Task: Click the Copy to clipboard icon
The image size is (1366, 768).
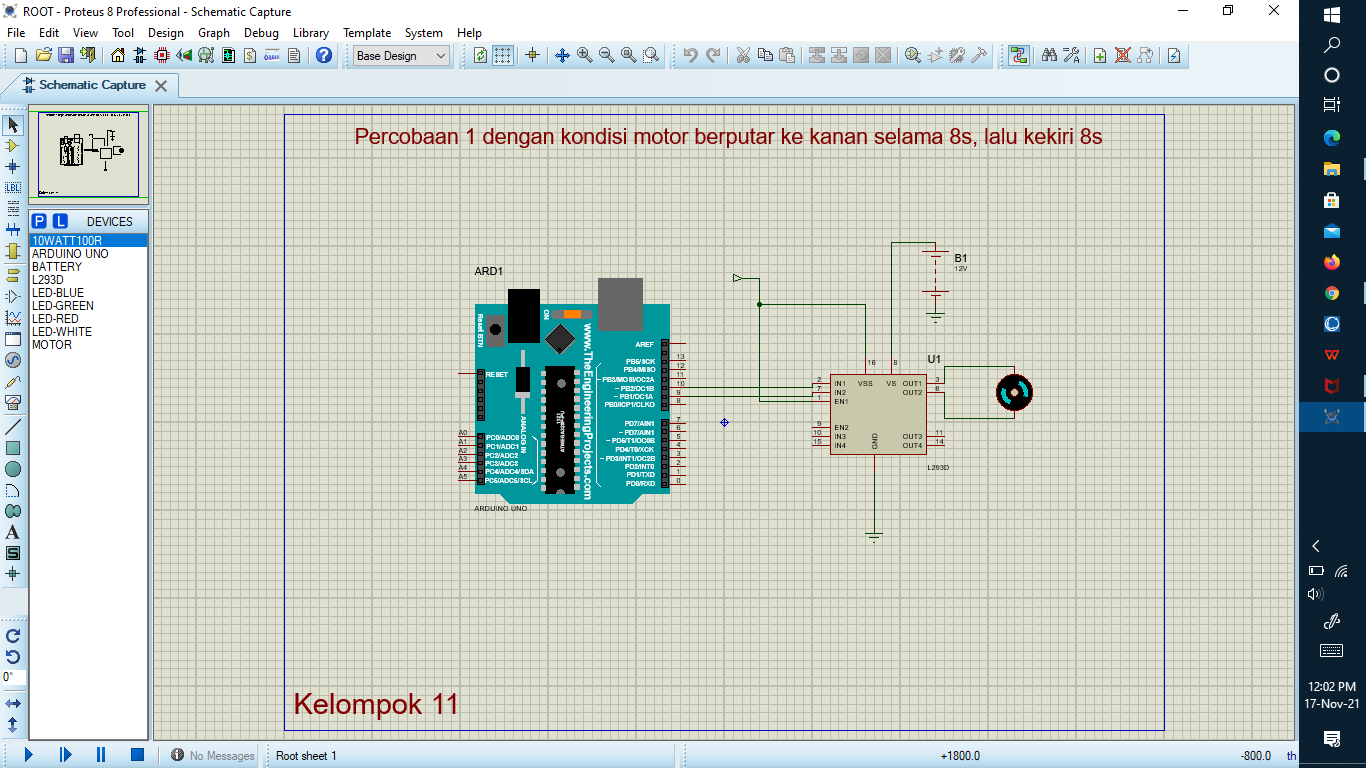Action: (765, 56)
